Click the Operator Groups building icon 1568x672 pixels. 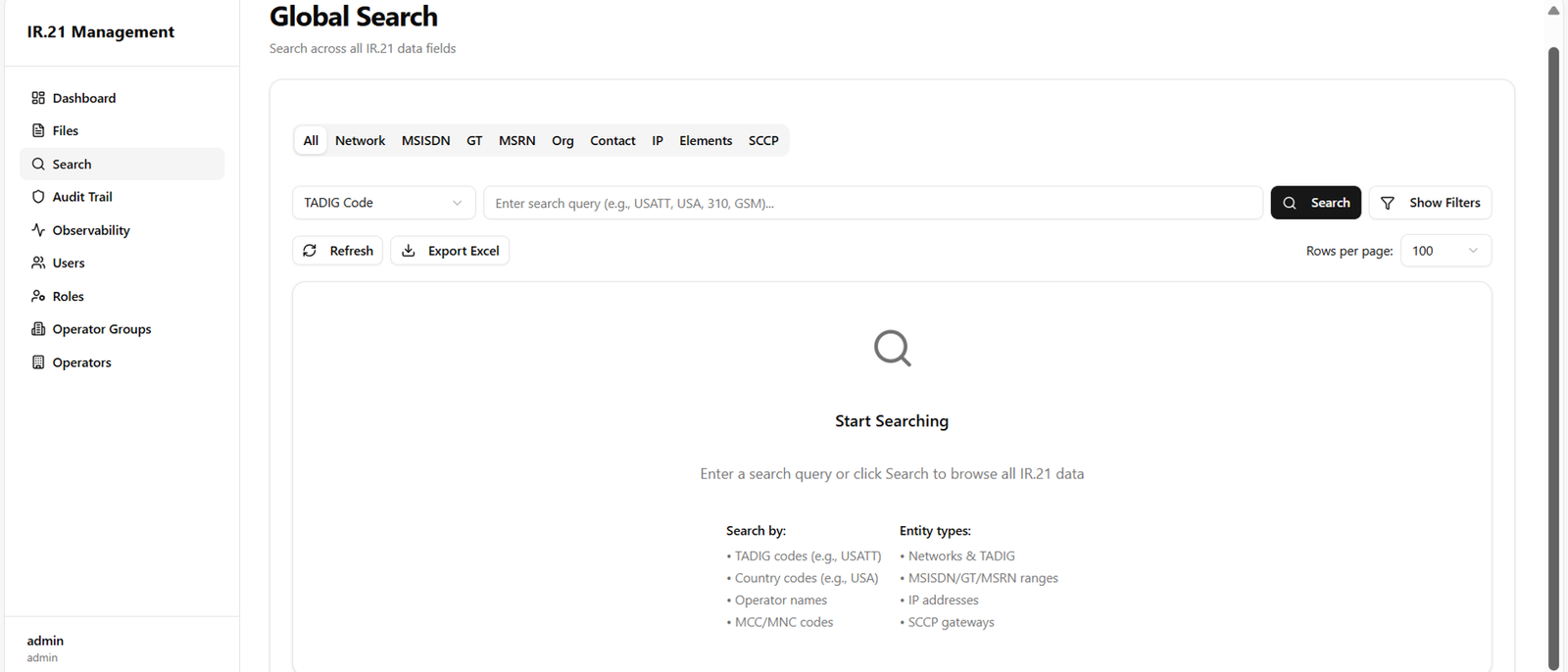tap(38, 329)
